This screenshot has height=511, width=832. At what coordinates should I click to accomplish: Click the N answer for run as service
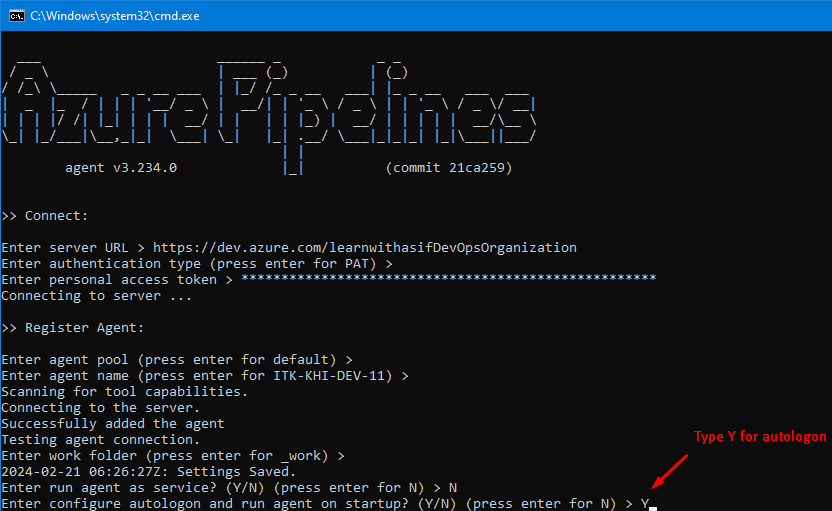click(x=453, y=488)
